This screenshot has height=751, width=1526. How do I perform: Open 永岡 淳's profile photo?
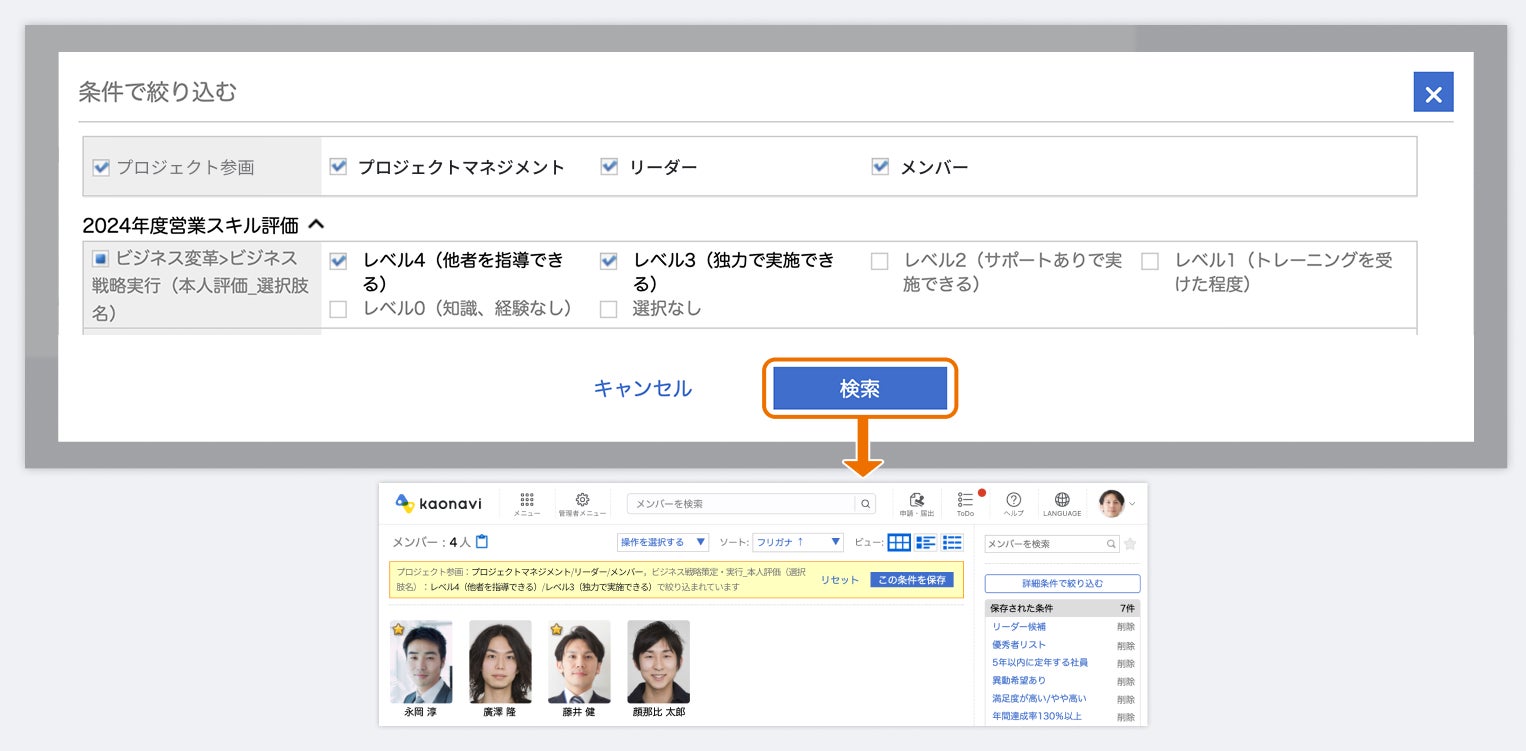421,662
